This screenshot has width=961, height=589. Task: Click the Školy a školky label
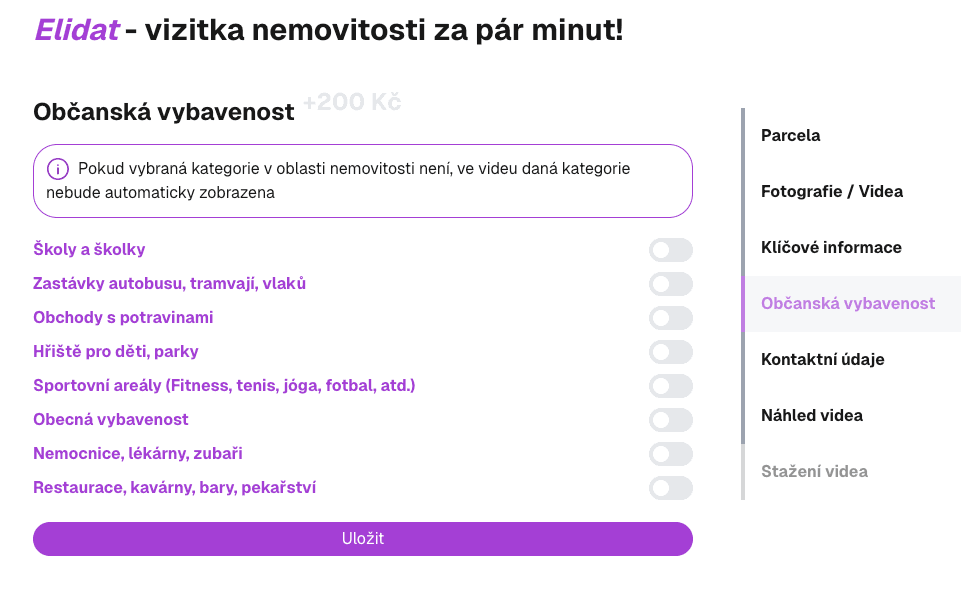[90, 249]
